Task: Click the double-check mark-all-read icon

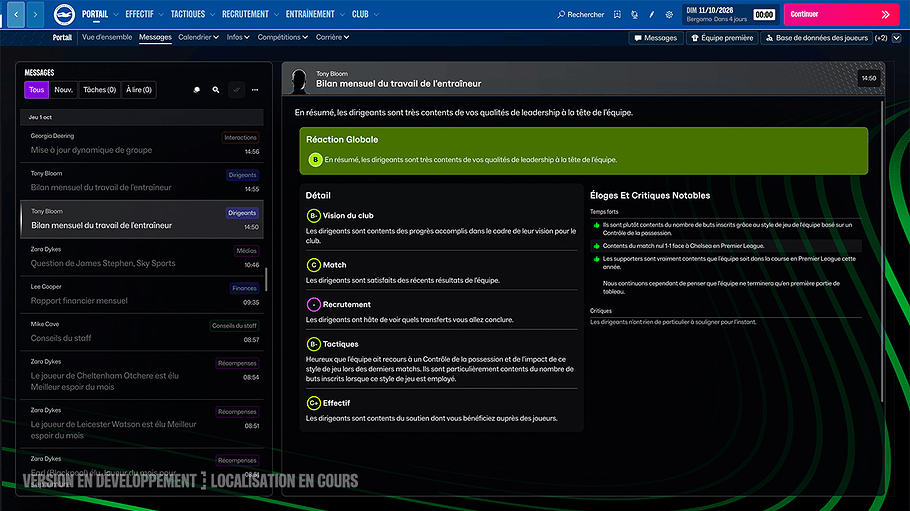Action: click(236, 90)
